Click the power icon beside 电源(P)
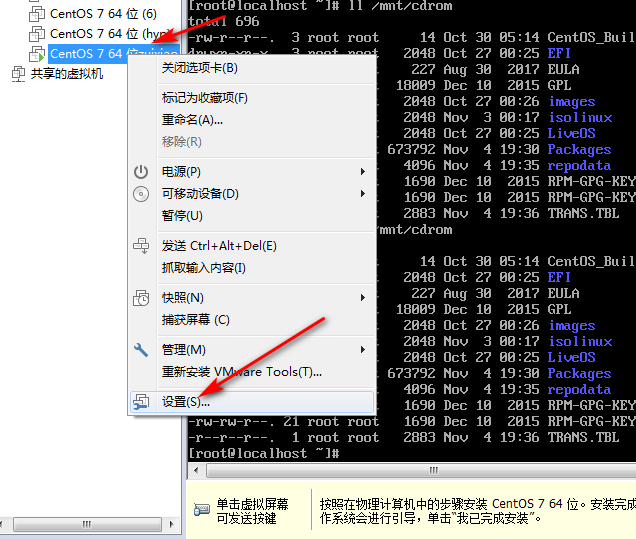The height and width of the screenshot is (539, 636). [141, 172]
